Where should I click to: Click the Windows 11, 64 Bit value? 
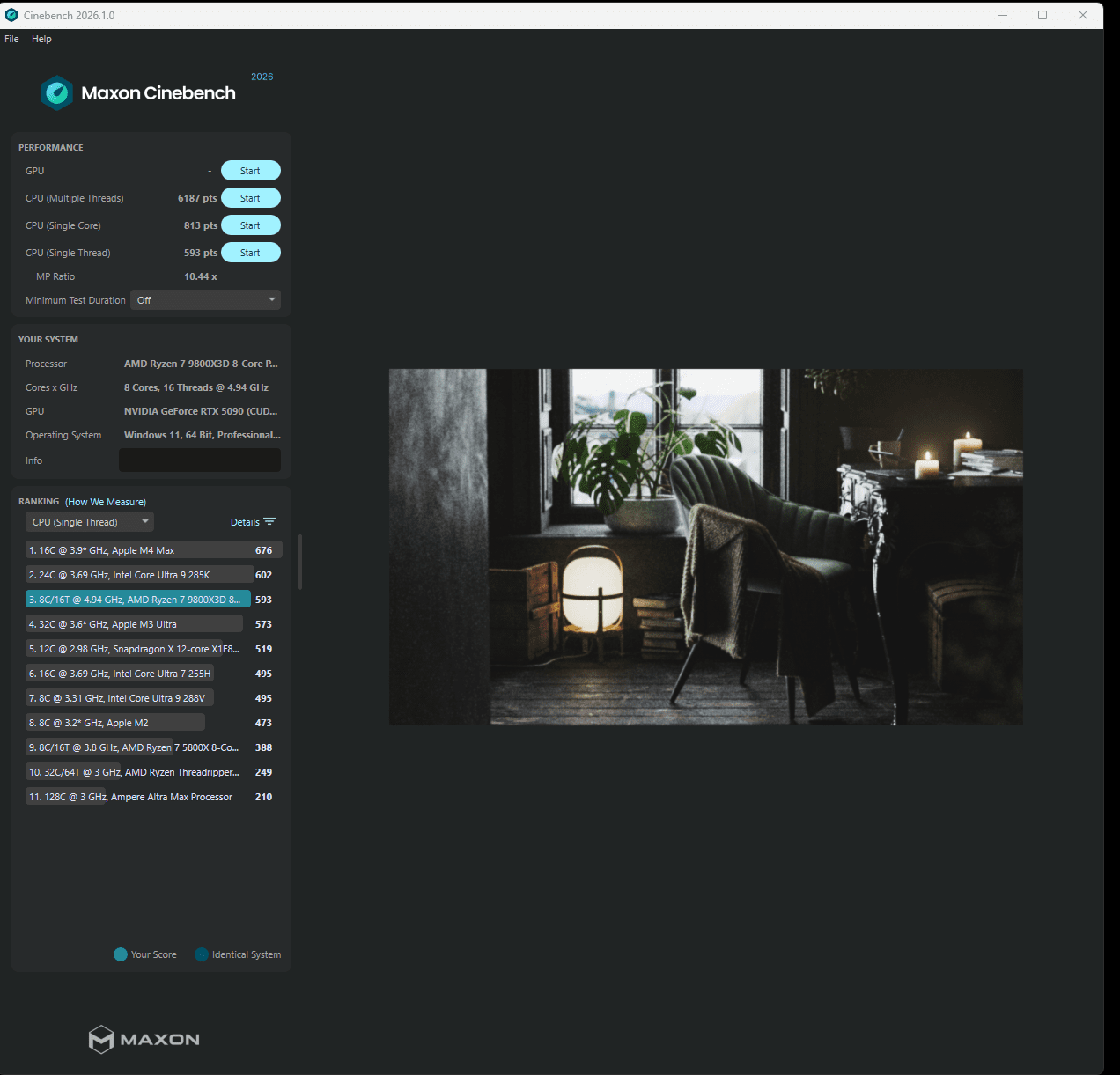coord(203,435)
